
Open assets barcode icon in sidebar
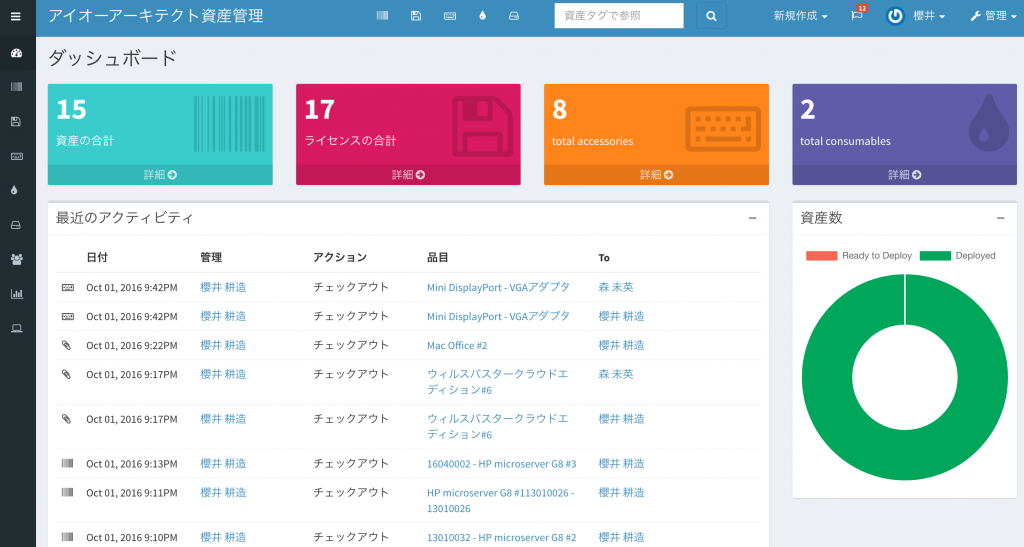[x=16, y=87]
